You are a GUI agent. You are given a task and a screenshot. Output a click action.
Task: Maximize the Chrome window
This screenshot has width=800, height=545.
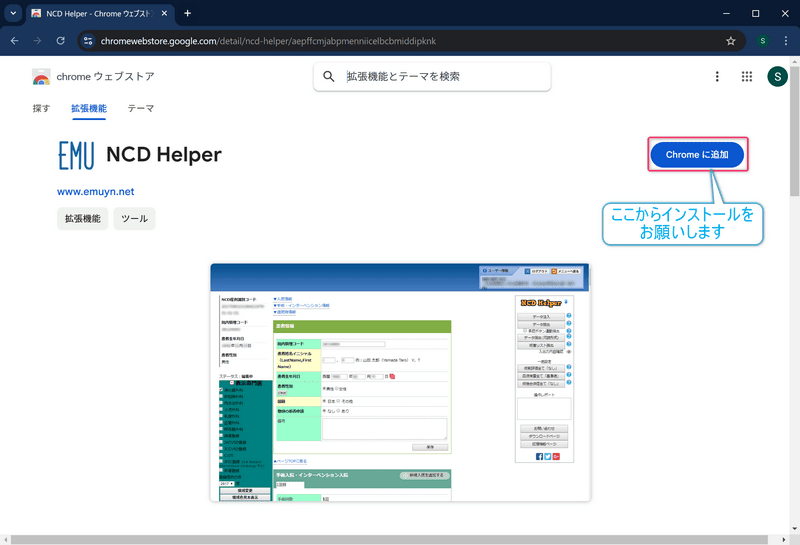(x=756, y=13)
